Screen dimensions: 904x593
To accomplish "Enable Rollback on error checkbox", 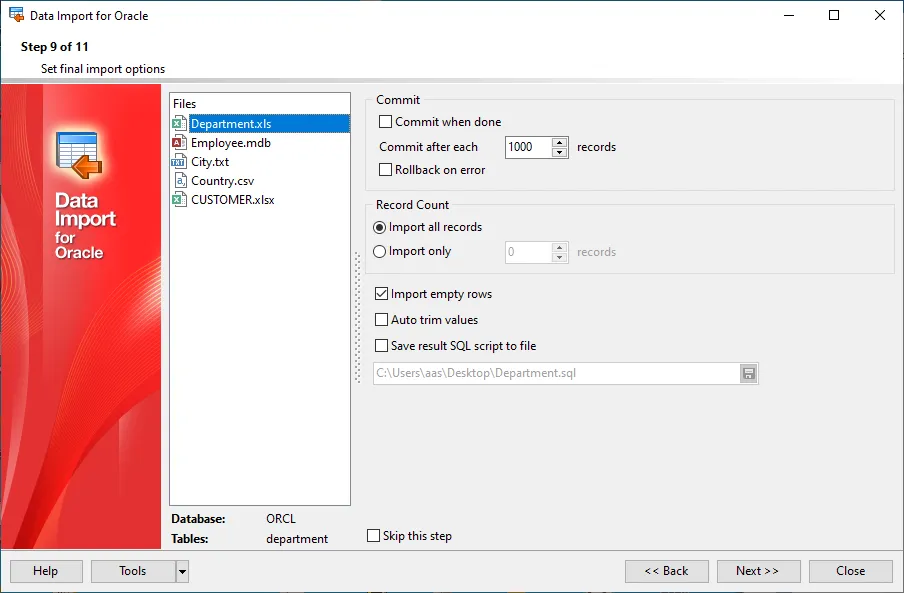I will click(x=385, y=169).
